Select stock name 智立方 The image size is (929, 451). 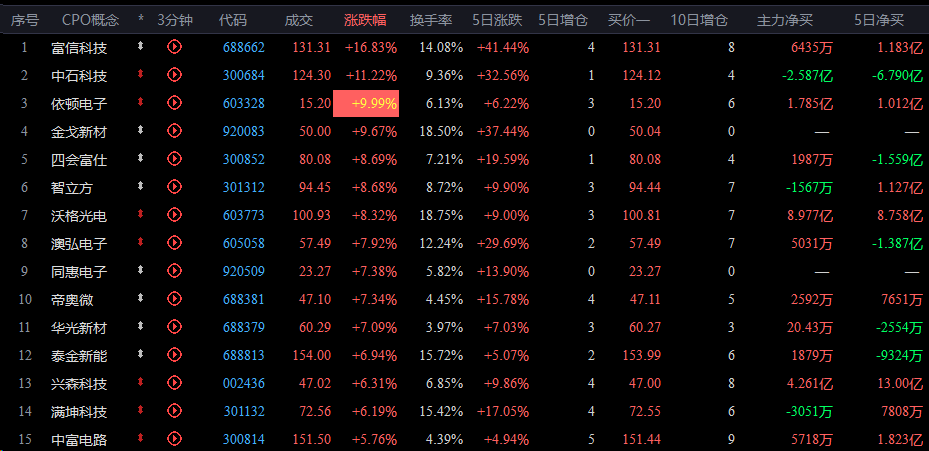point(72,188)
